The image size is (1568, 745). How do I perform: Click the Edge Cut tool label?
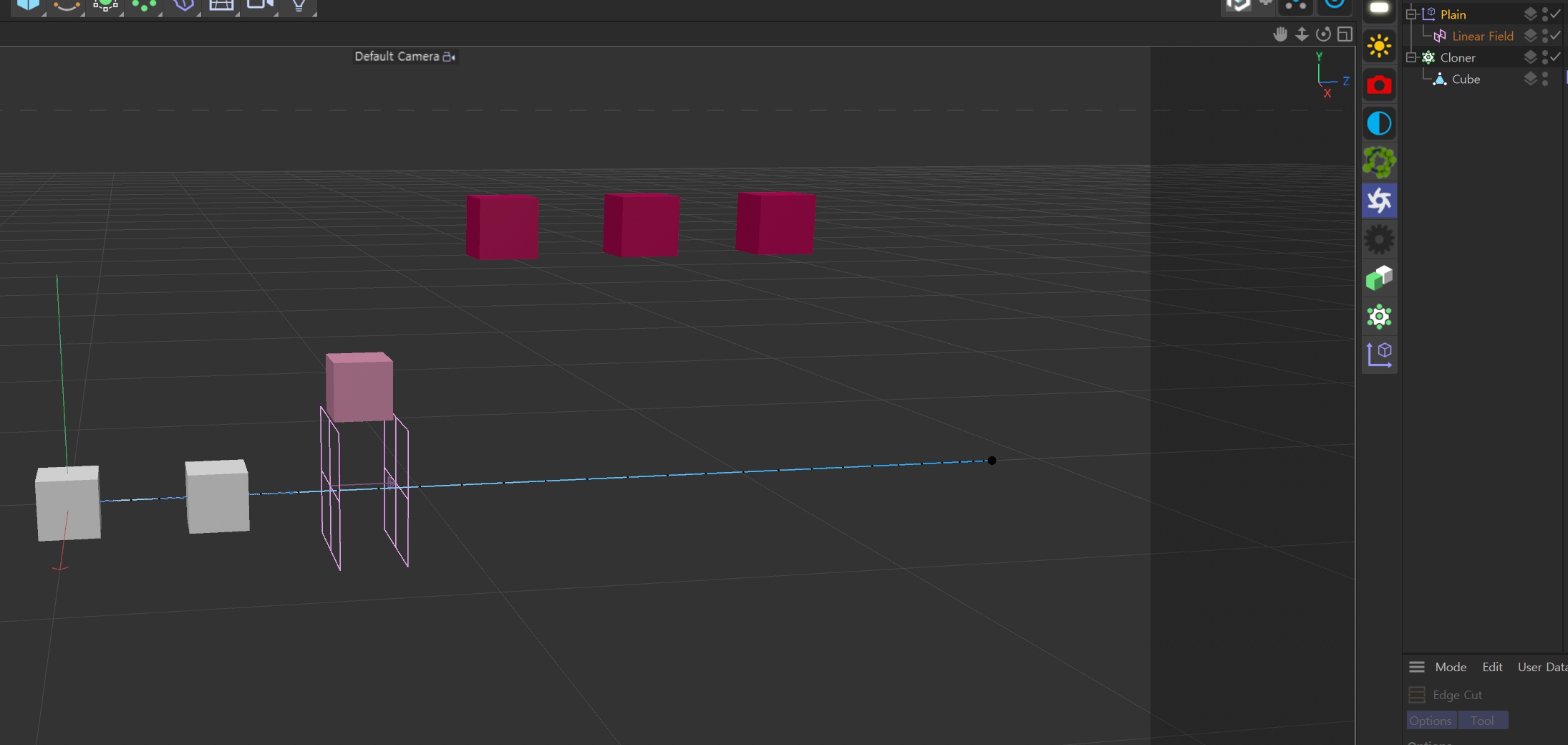(x=1457, y=695)
